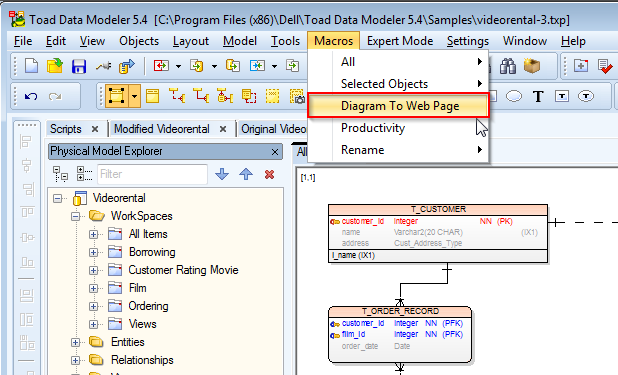Click the red-framed compare models icon

click(x=161, y=65)
